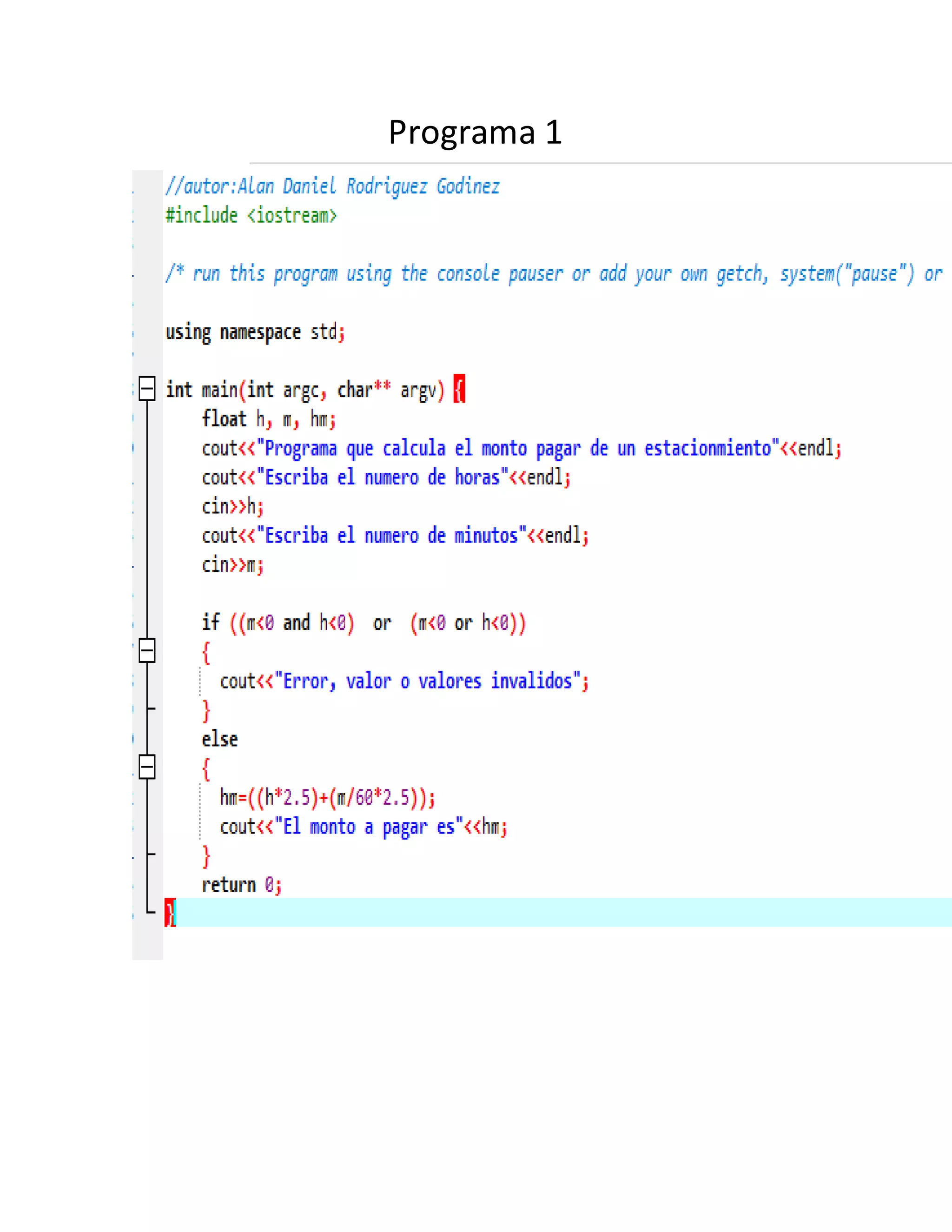Image resolution: width=952 pixels, height=1232 pixels.
Task: Click the 'else' keyword
Action: click(x=220, y=740)
